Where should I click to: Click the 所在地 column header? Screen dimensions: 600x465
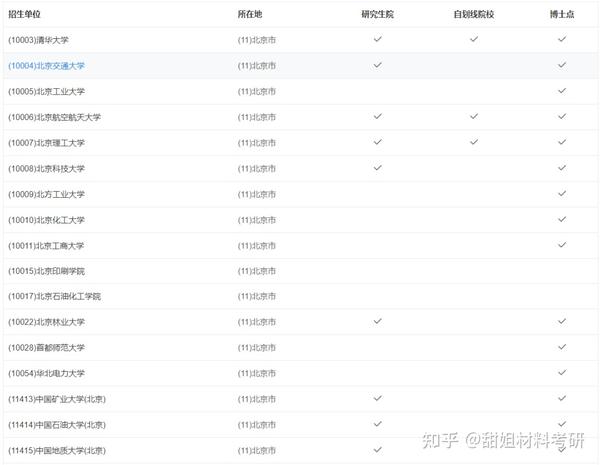[x=250, y=14]
